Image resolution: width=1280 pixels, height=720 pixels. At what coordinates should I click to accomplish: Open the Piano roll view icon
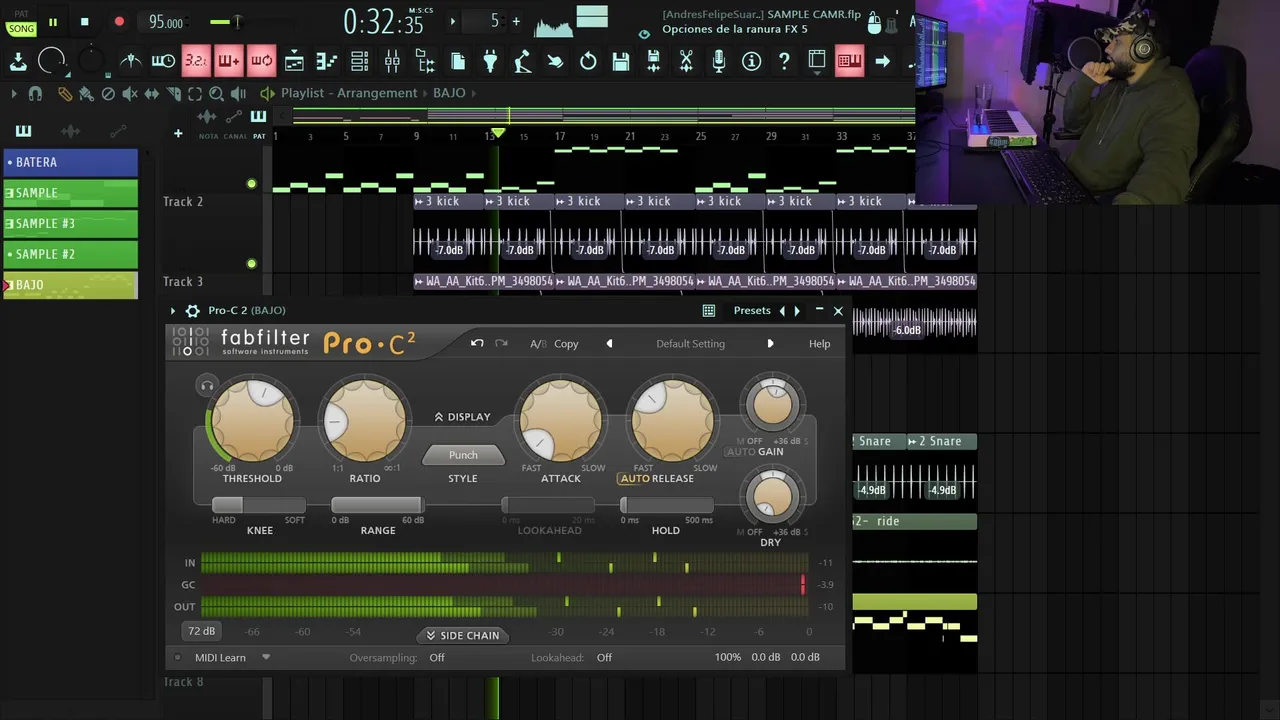tap(326, 62)
